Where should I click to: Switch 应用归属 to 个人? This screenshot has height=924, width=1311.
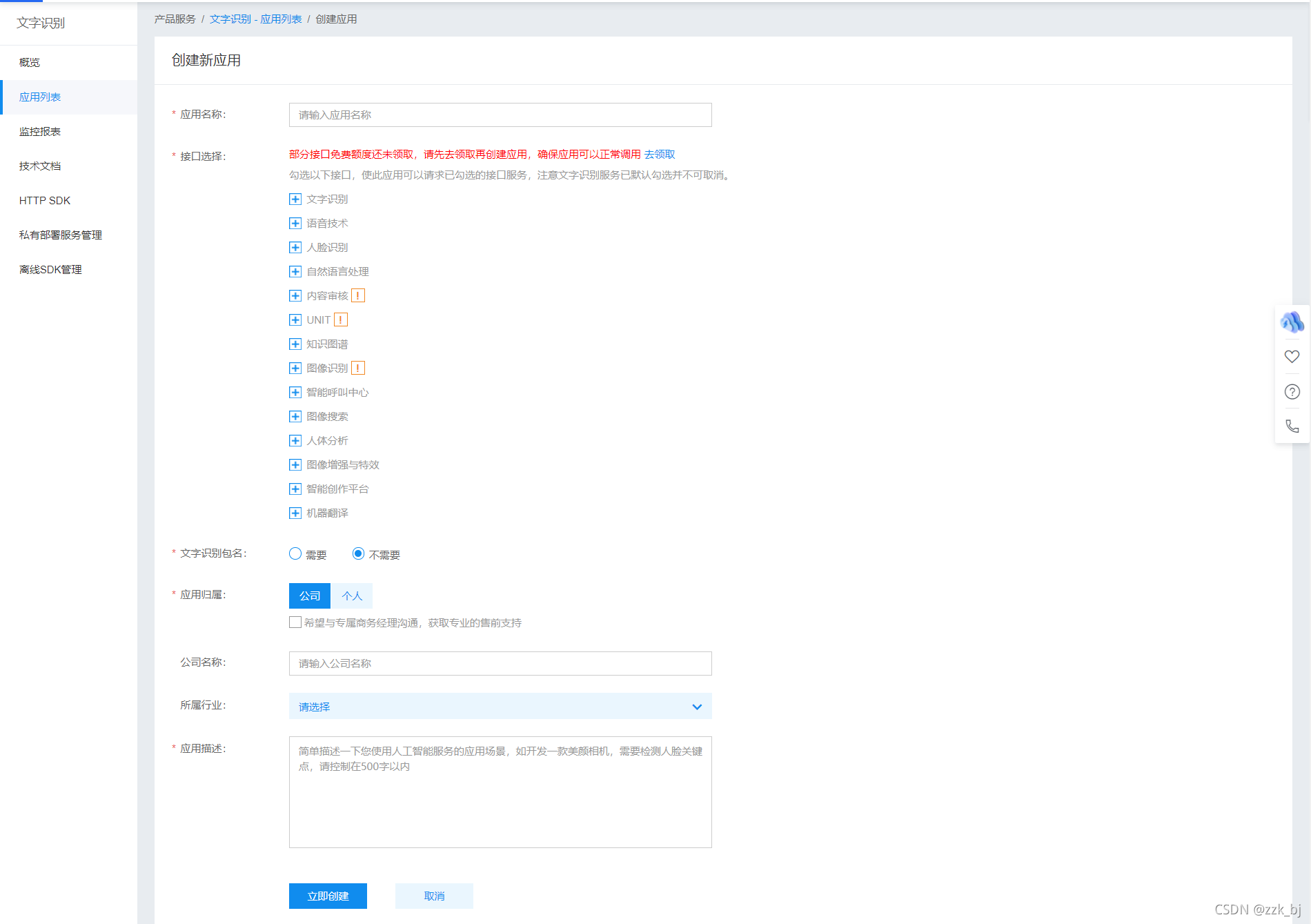point(352,596)
